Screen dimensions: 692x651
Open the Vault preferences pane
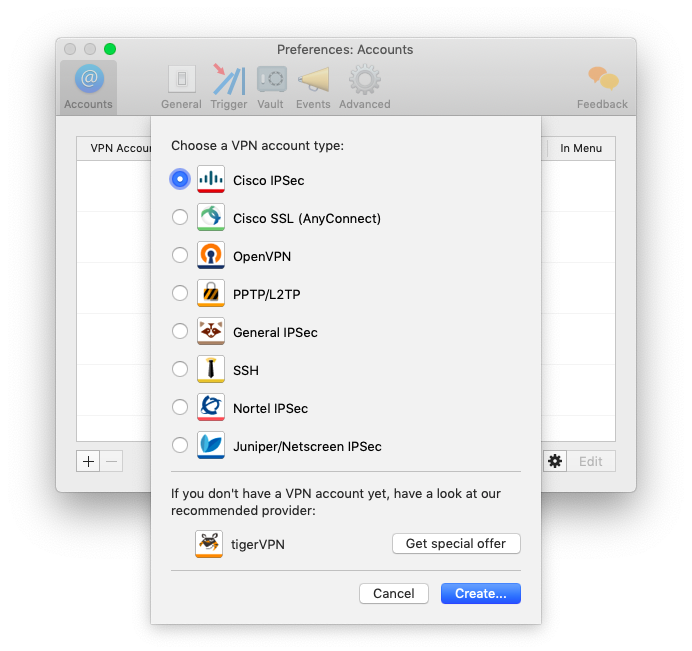271,87
